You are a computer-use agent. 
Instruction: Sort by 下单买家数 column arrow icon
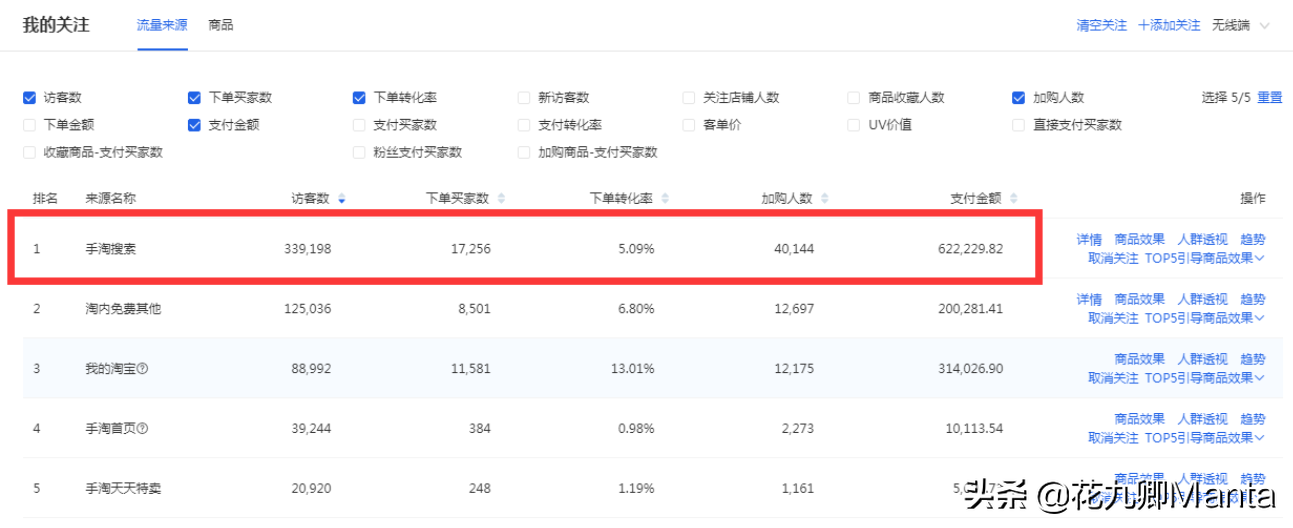click(502, 199)
